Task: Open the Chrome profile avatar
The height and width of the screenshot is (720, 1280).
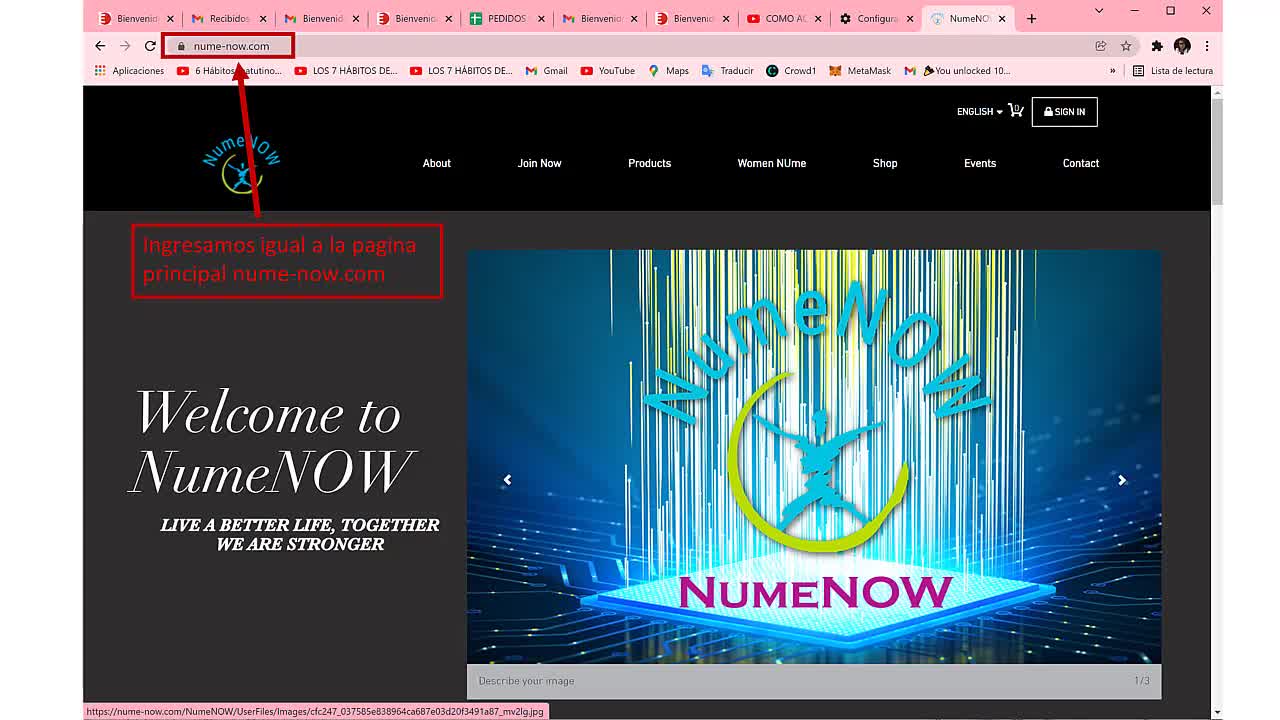Action: tap(1182, 46)
